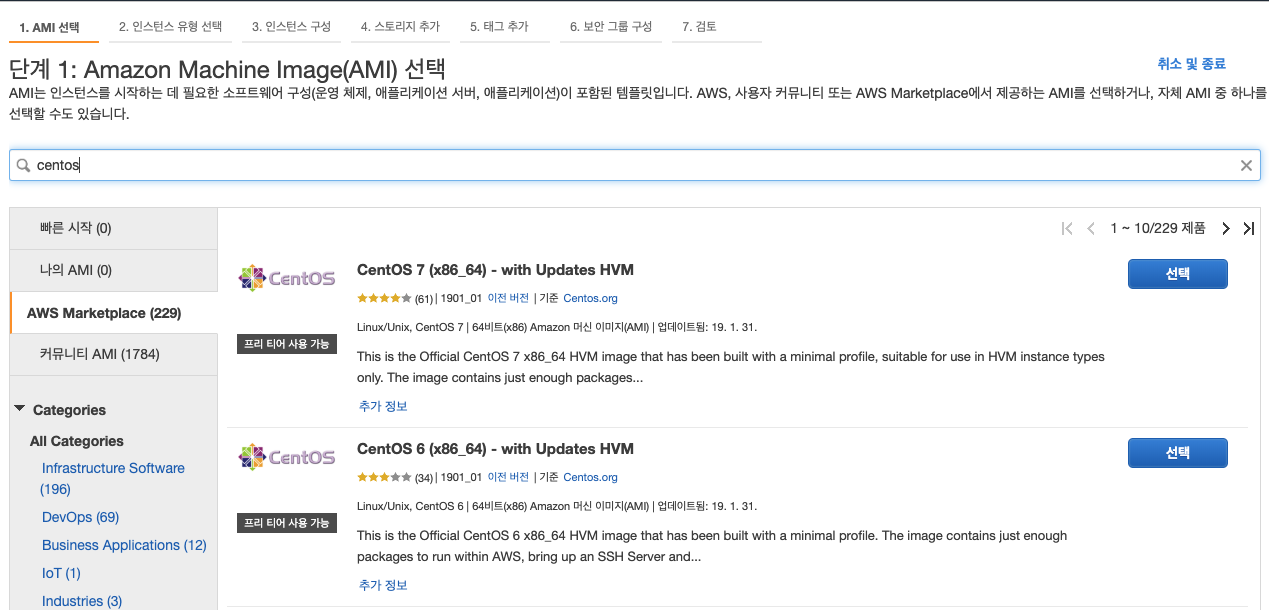
Task: Filter by Infrastructure Software category
Action: [x=113, y=468]
